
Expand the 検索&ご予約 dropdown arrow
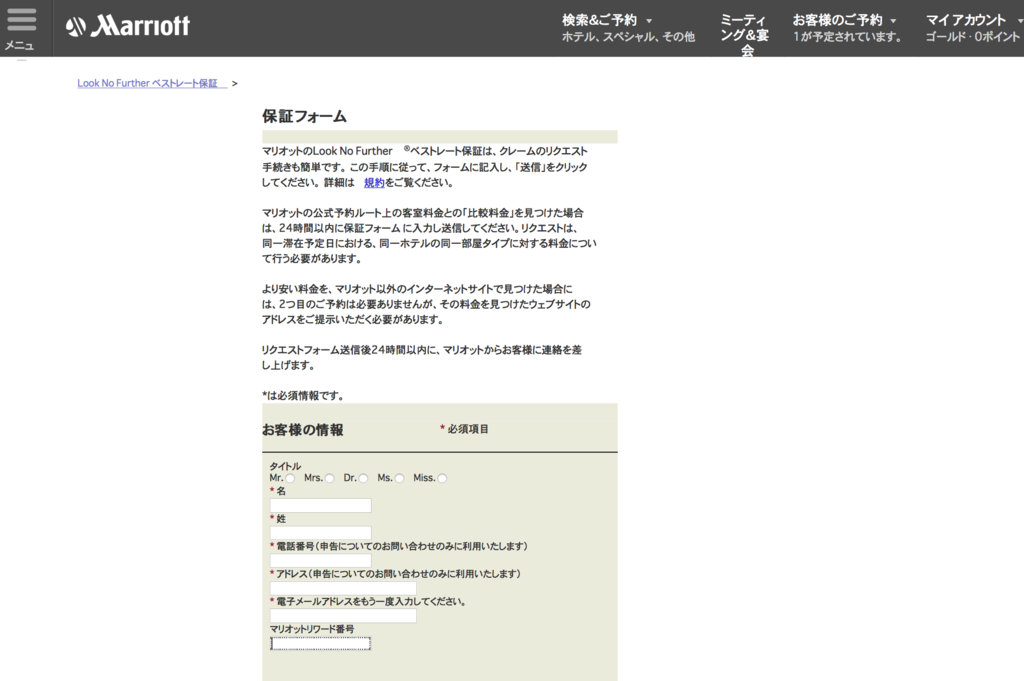tap(649, 21)
